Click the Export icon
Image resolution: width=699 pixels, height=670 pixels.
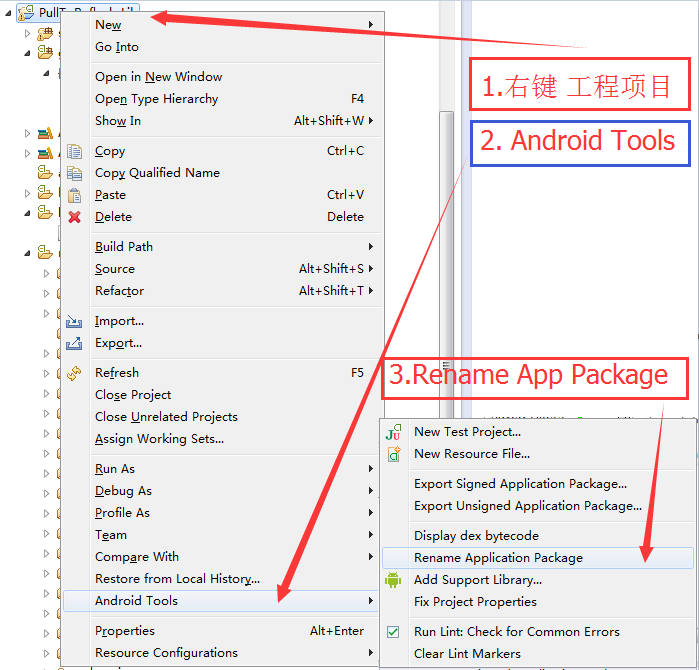point(74,343)
